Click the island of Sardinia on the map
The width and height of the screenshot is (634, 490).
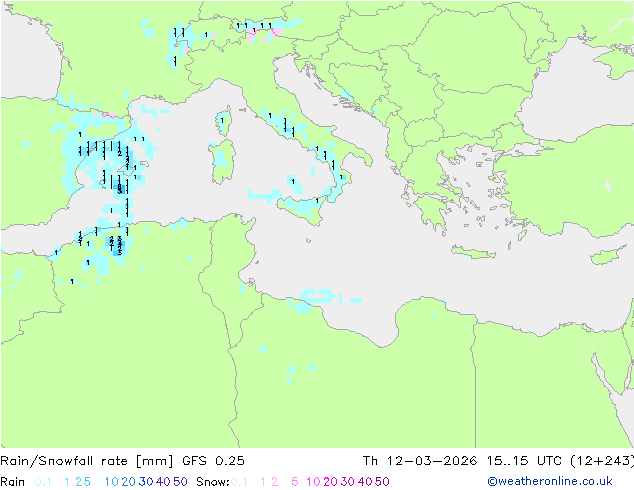point(222,162)
